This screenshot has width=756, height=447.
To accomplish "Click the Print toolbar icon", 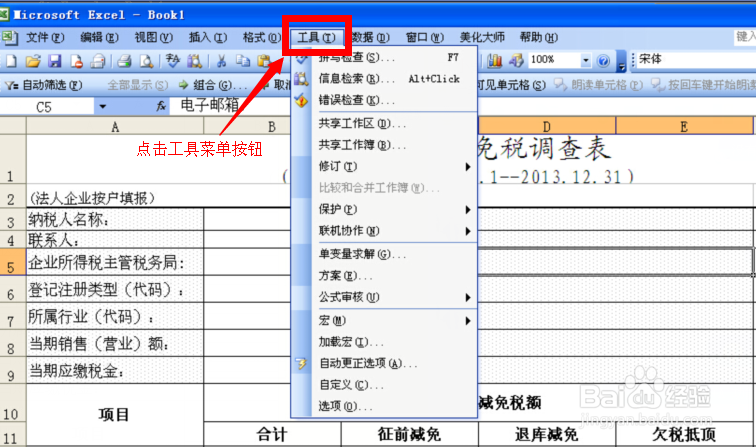I will coord(124,61).
